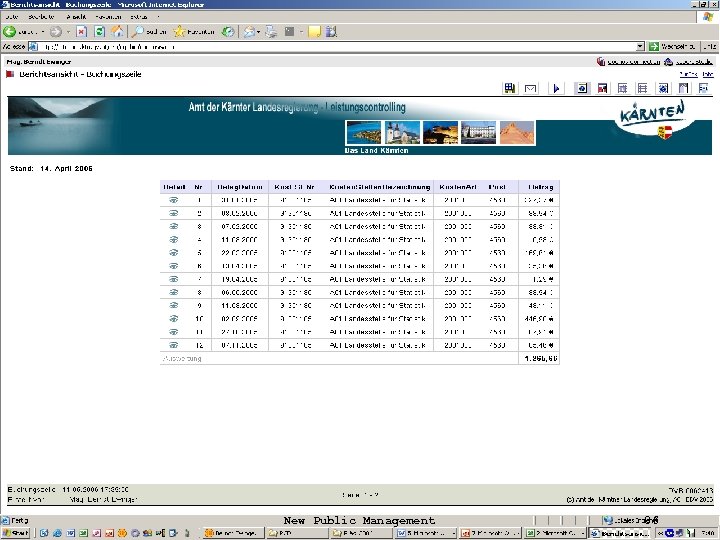The image size is (720, 540).
Task: Open detail eye icon for row 11
Action: (173, 332)
